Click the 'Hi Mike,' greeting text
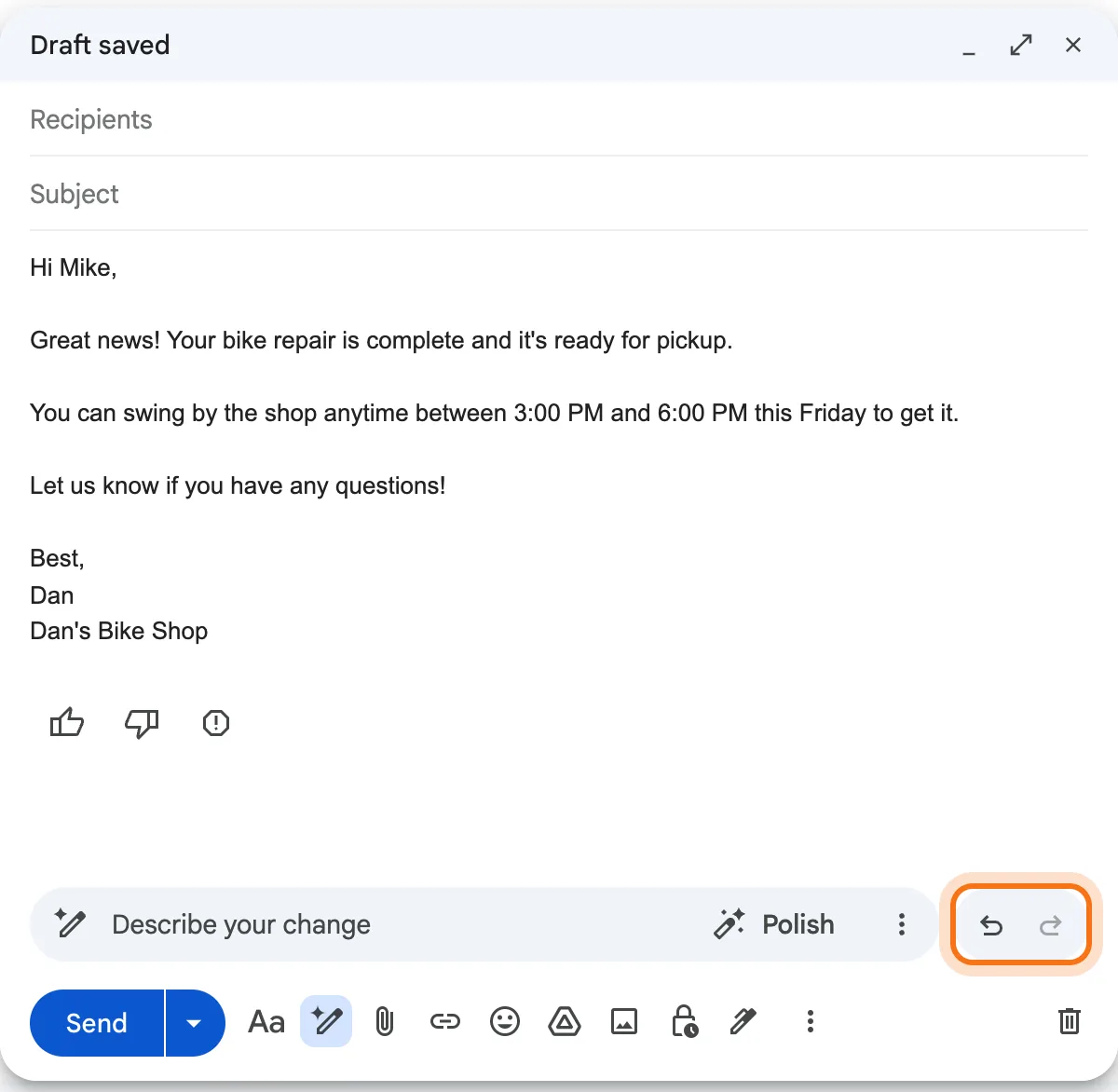1118x1092 pixels. [74, 267]
